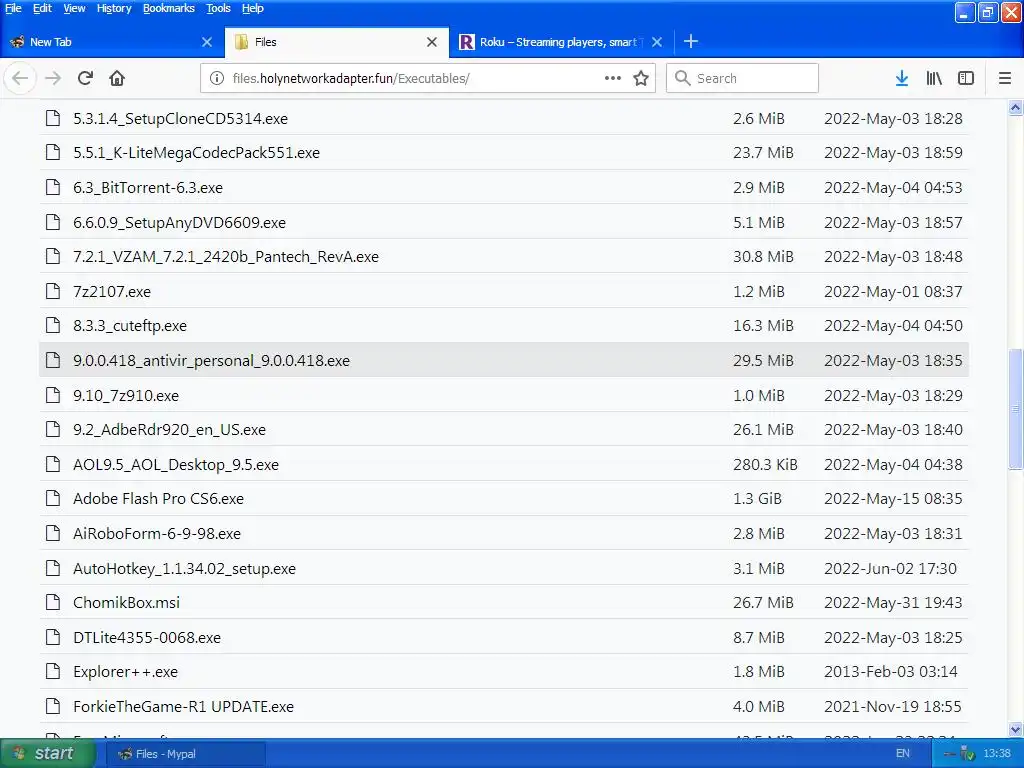Click the vertical scrollbar thumb
This screenshot has width=1024, height=768.
point(1015,409)
